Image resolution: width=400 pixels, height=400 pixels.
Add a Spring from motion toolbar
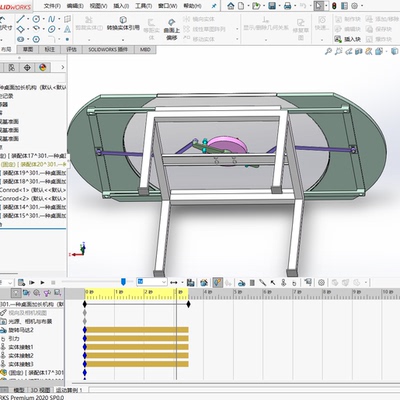tap(252, 283)
